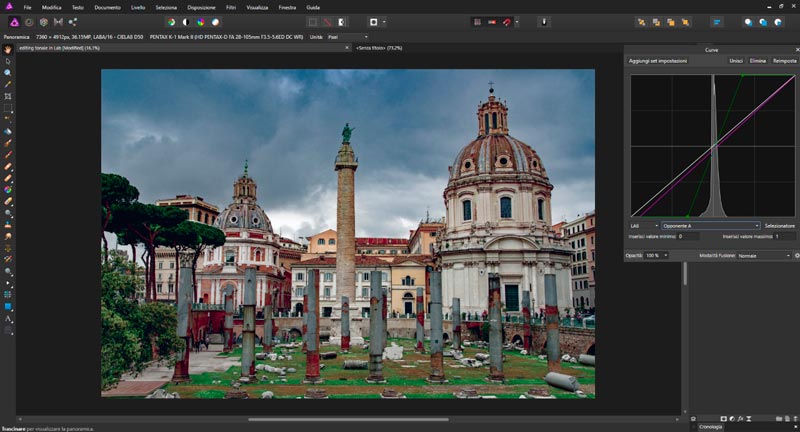The height and width of the screenshot is (432, 800).
Task: Apply Auto Levels from the toolbar
Action: tap(171, 22)
